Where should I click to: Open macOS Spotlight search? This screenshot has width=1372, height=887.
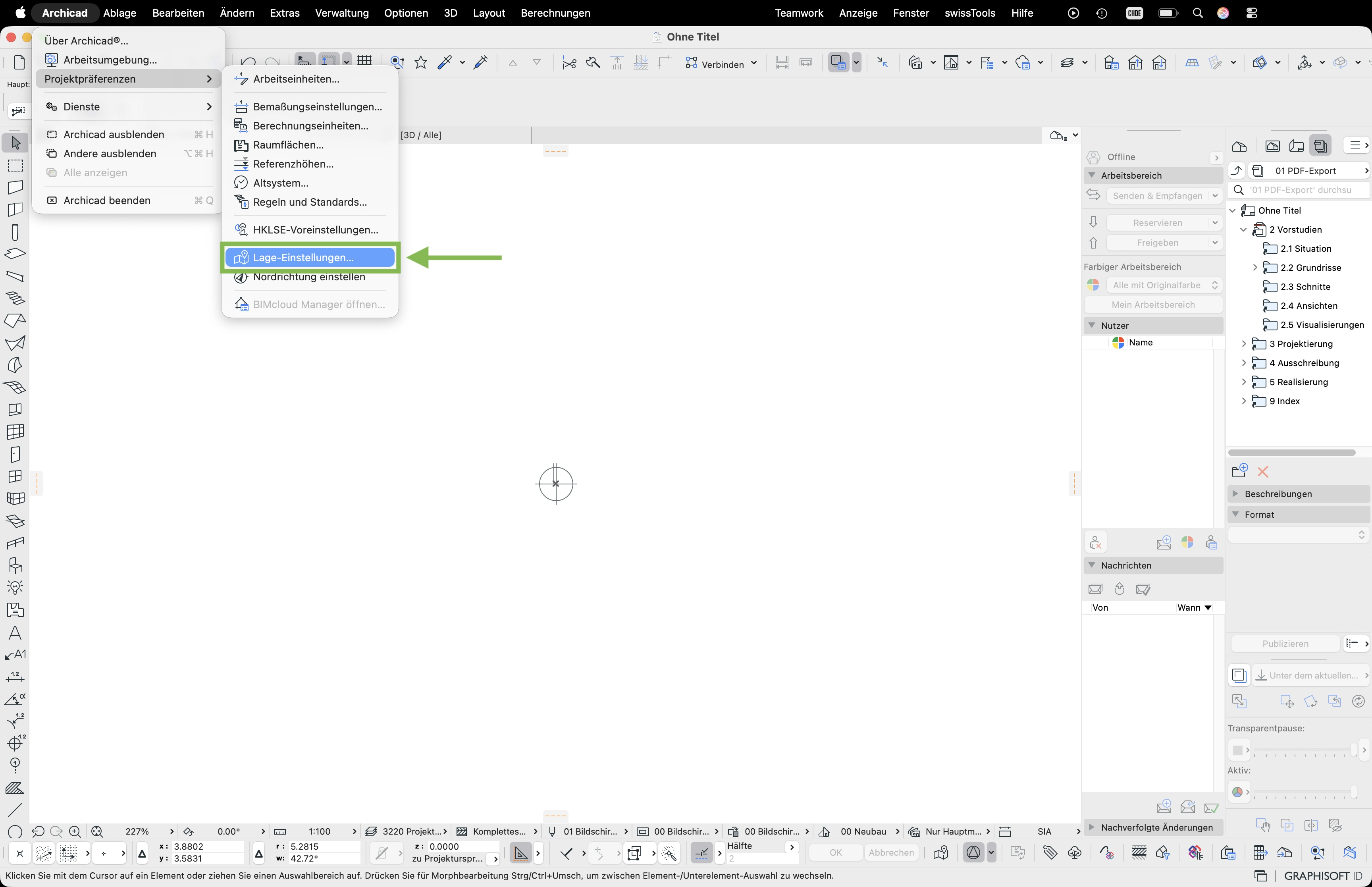click(x=1198, y=13)
